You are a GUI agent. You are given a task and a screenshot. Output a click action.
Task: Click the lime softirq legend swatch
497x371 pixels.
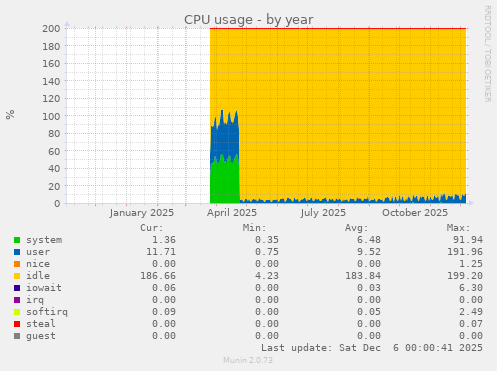pos(17,312)
